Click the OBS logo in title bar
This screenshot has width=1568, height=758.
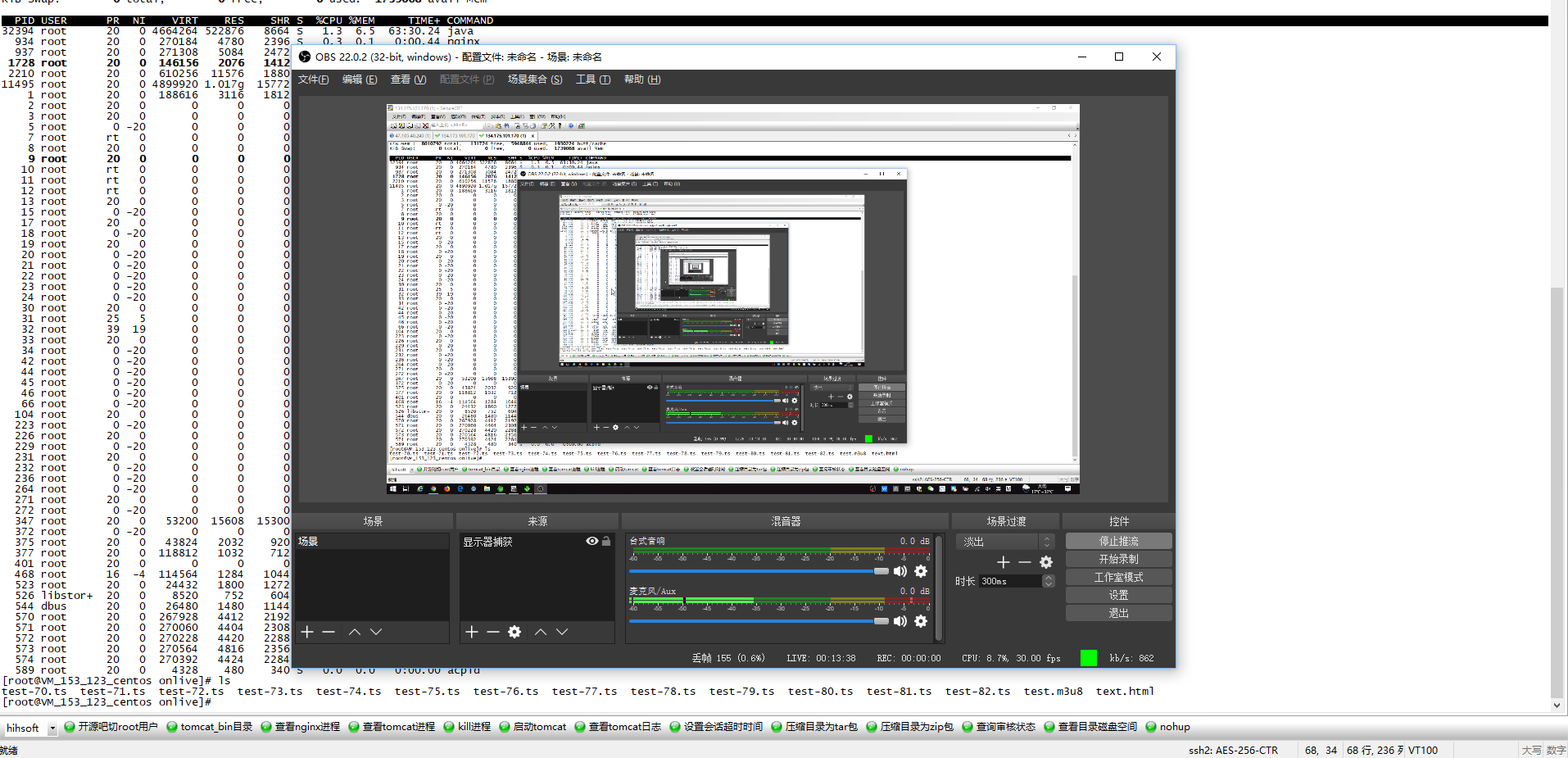(x=305, y=57)
